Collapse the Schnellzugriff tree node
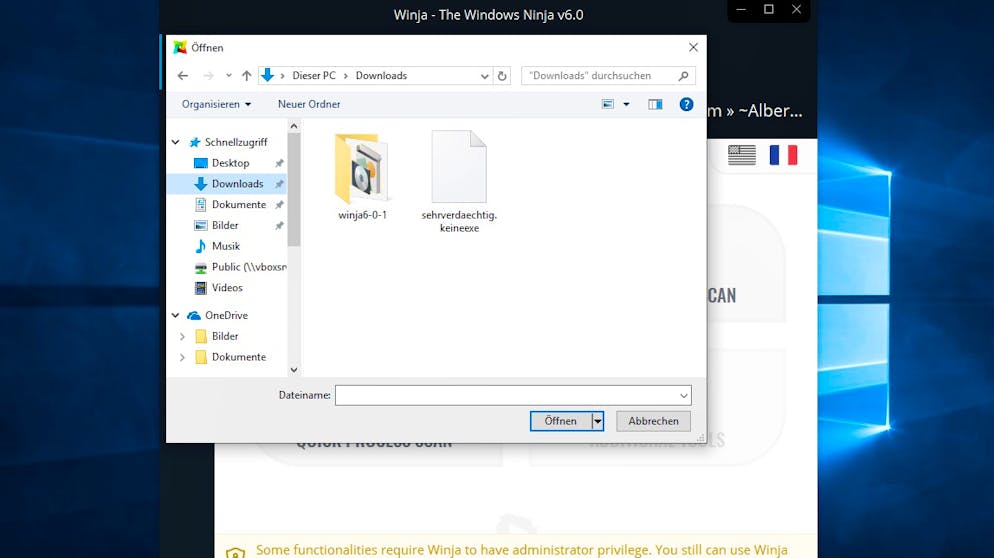The width and height of the screenshot is (994, 558). pos(176,142)
